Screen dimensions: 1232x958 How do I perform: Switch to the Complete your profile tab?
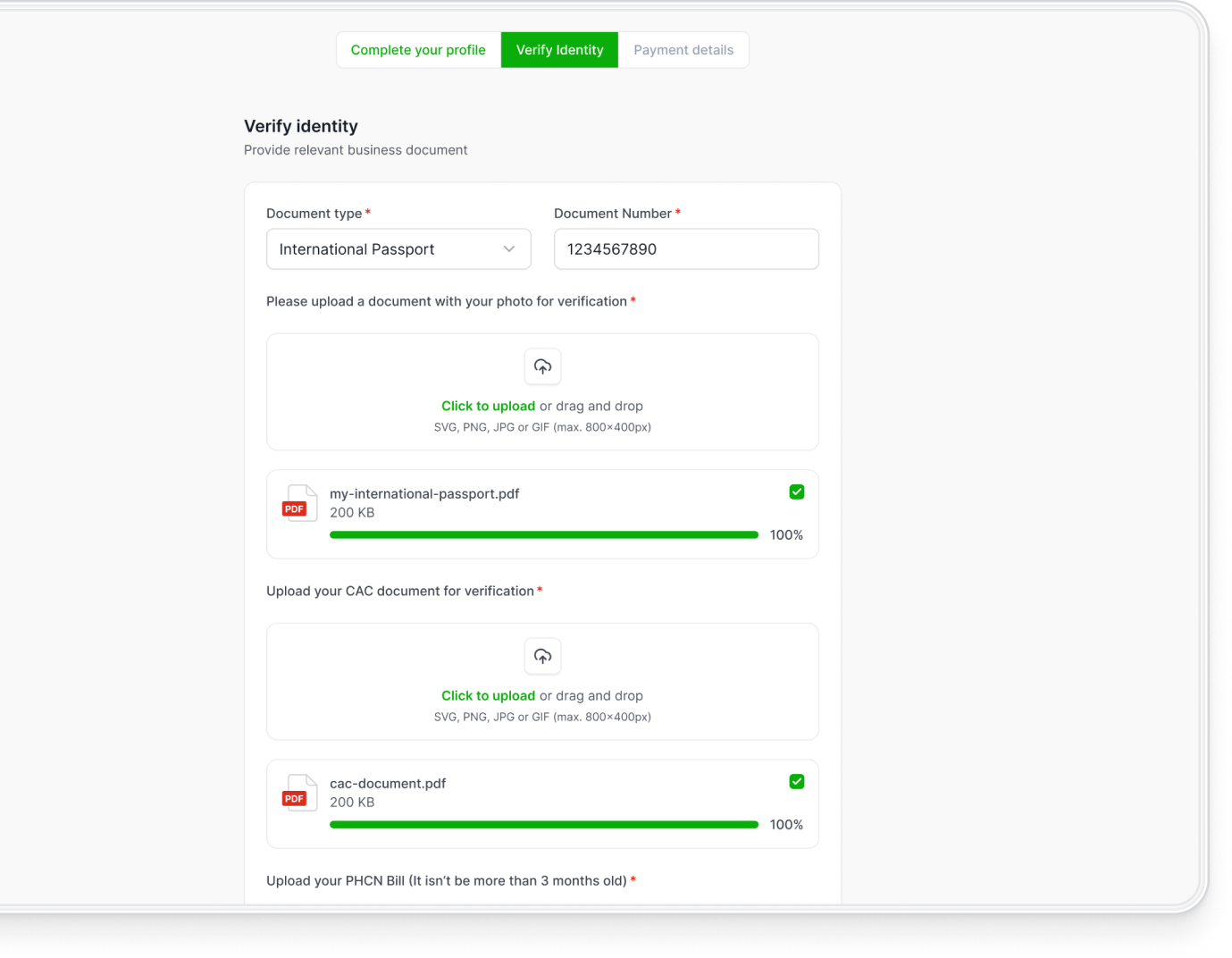(x=418, y=50)
